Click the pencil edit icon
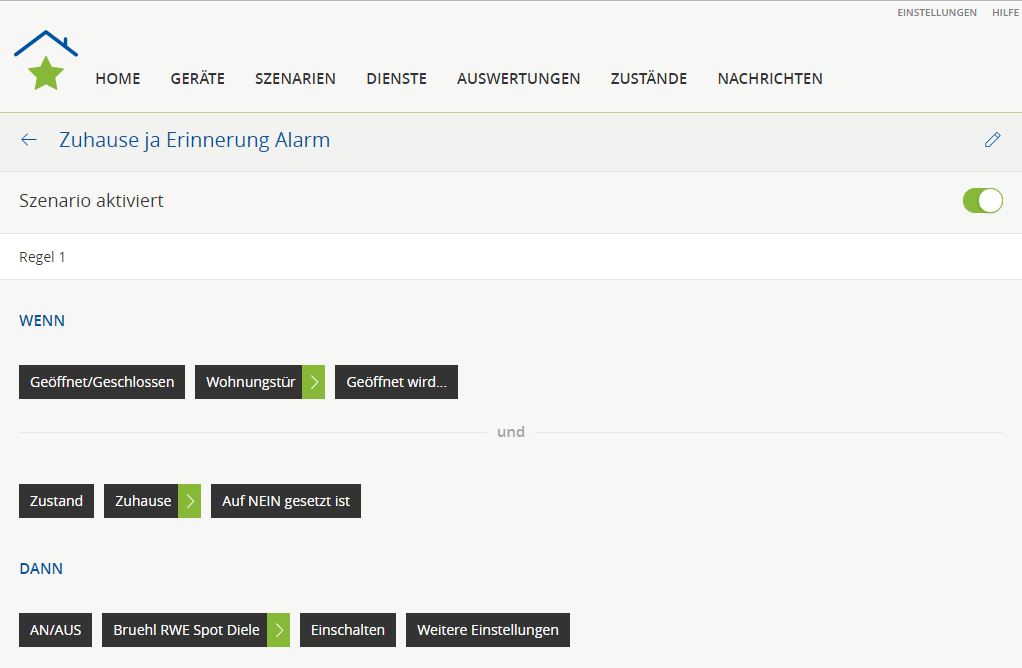 coord(992,140)
